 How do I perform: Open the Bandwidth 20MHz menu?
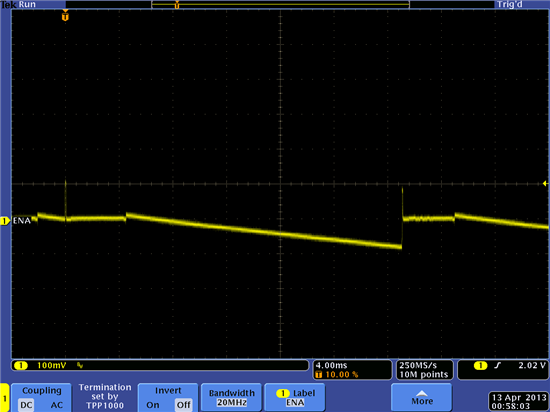[232, 397]
